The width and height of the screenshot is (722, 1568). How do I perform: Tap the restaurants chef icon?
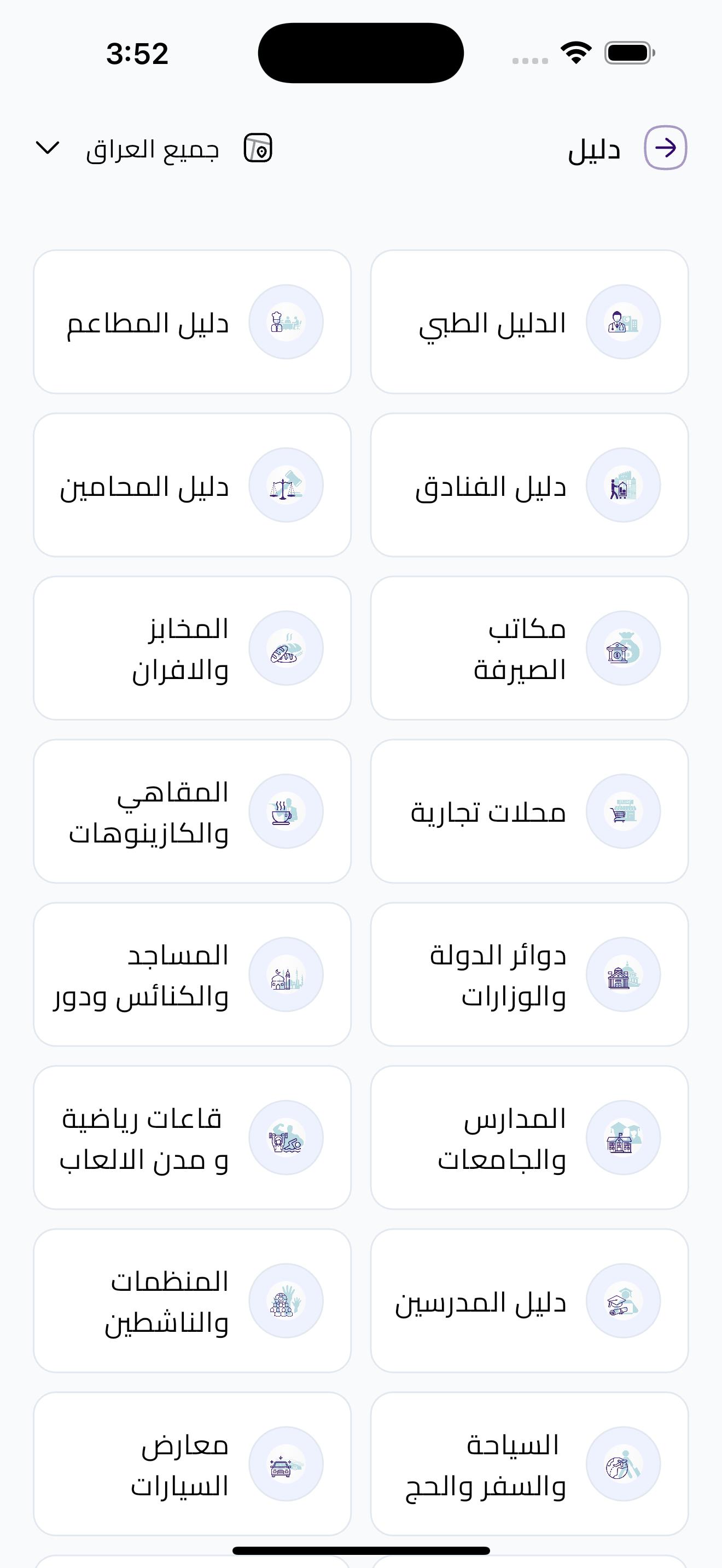tap(286, 322)
